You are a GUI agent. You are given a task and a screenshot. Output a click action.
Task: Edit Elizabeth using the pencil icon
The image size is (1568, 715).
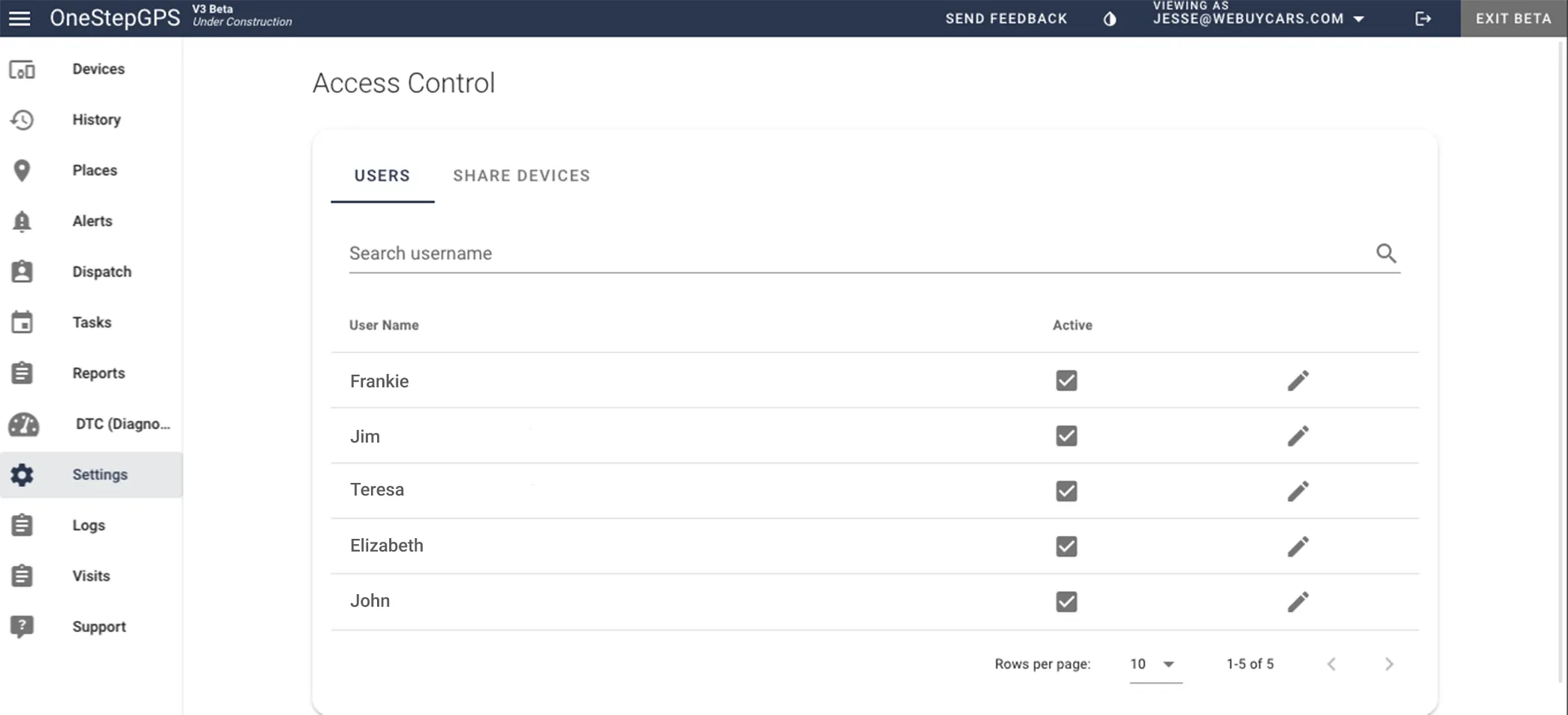pos(1298,546)
